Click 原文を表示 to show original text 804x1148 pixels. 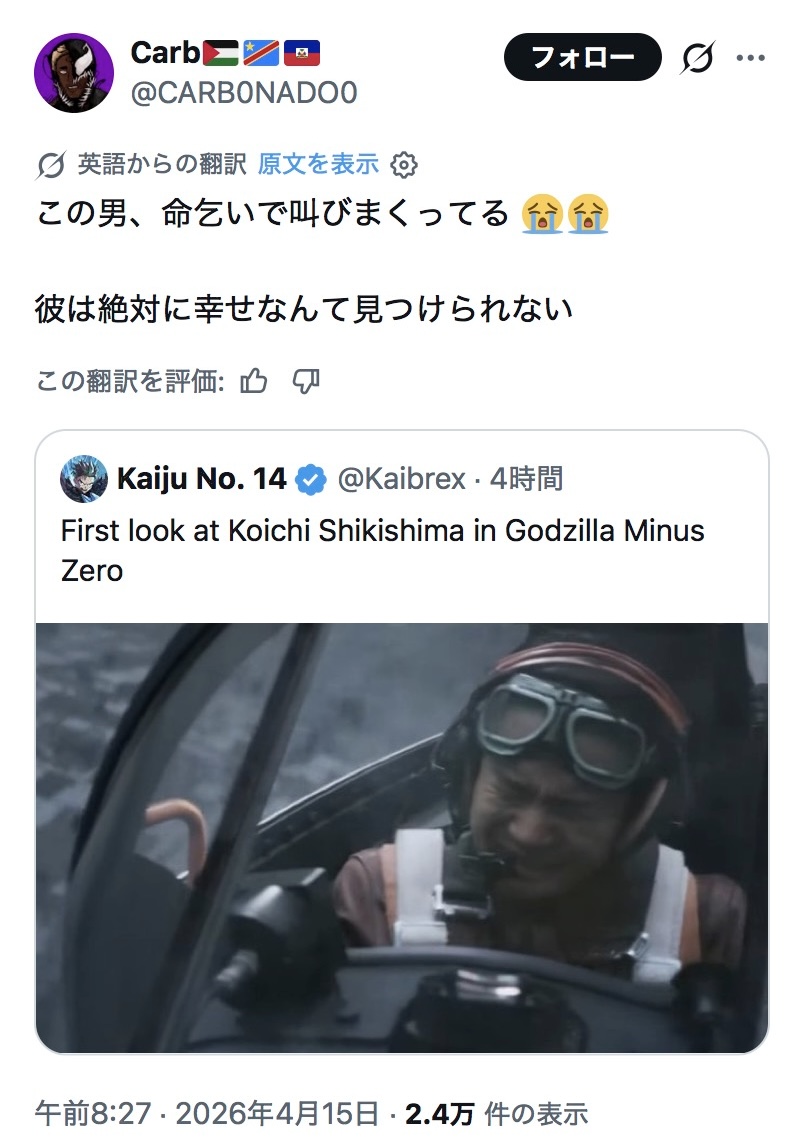coord(318,164)
